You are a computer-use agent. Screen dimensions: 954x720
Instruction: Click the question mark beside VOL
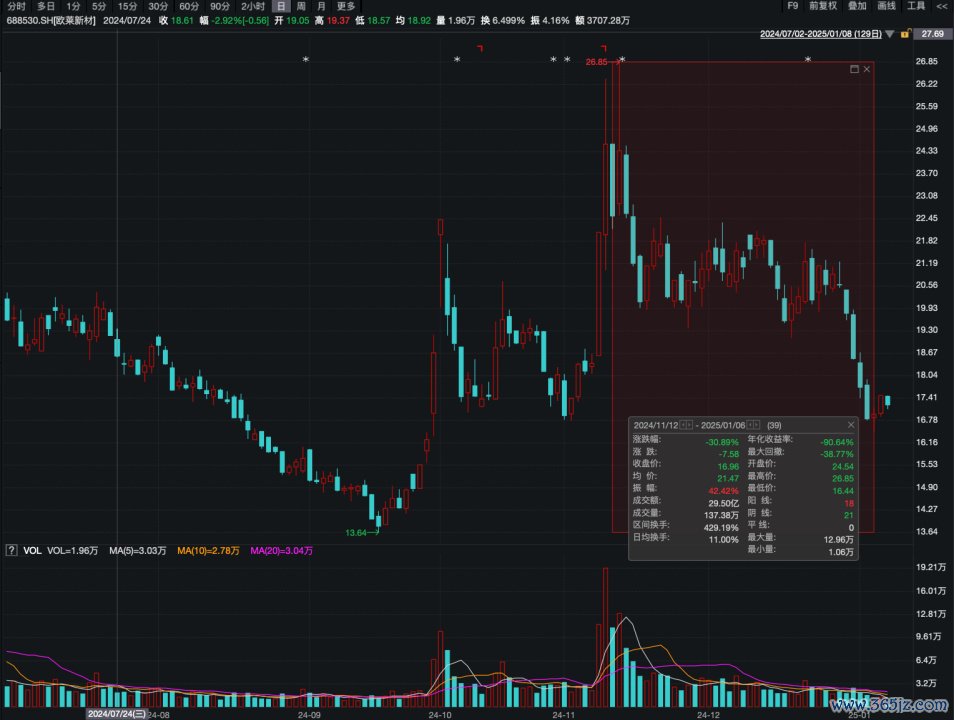pyautogui.click(x=11, y=550)
